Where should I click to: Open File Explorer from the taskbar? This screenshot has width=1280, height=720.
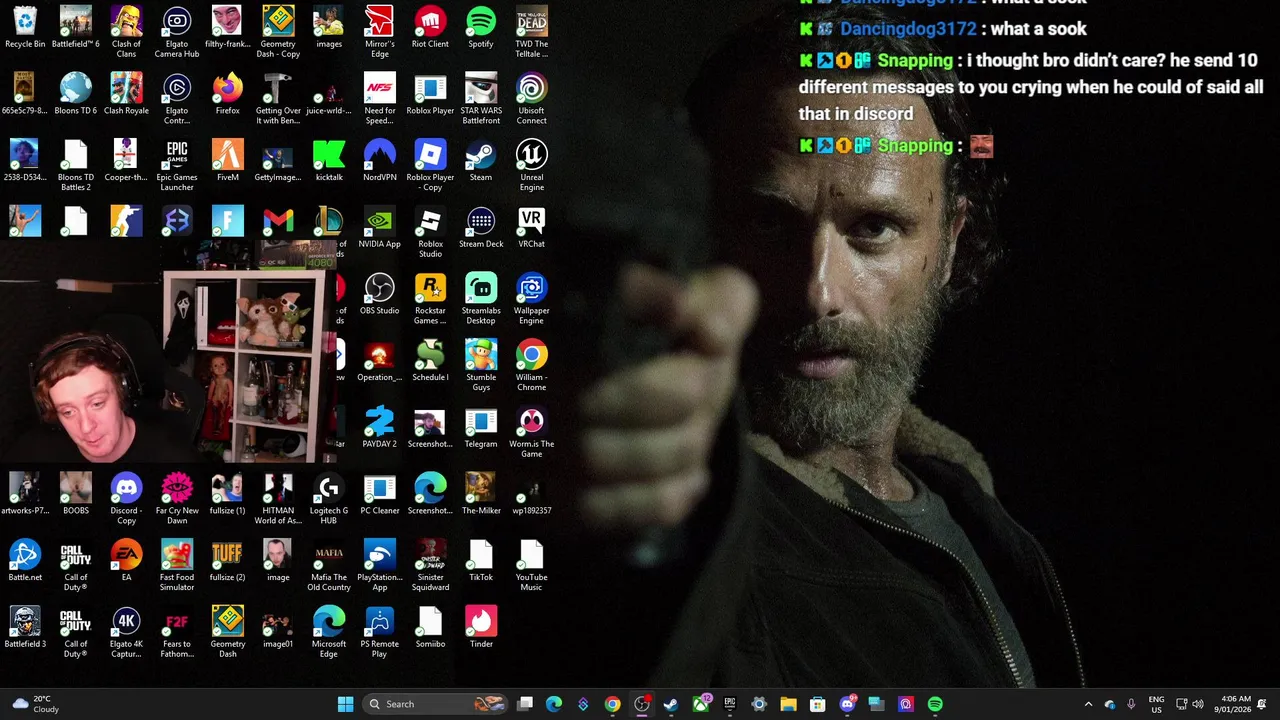click(788, 704)
